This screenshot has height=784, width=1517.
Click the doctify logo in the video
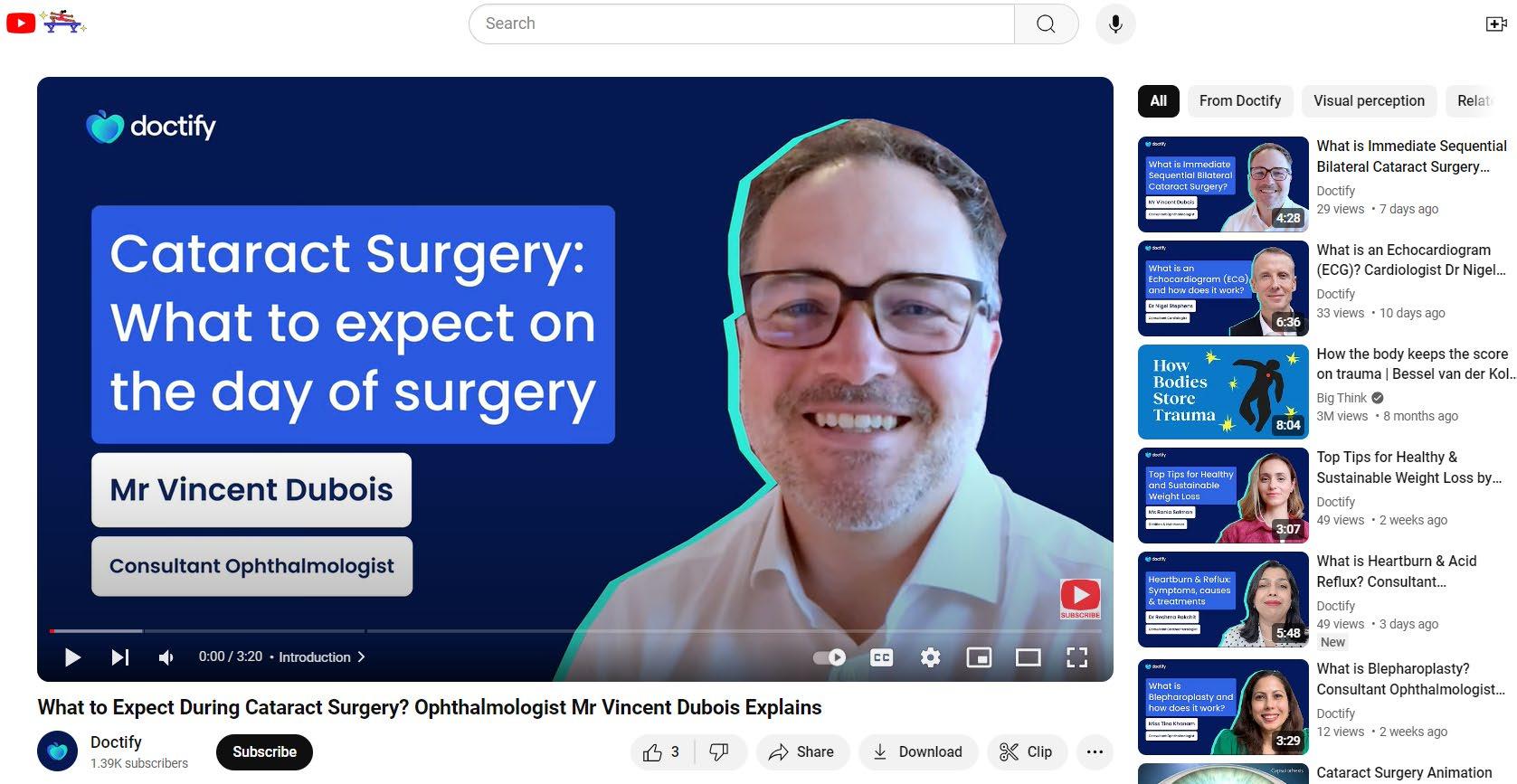point(151,127)
